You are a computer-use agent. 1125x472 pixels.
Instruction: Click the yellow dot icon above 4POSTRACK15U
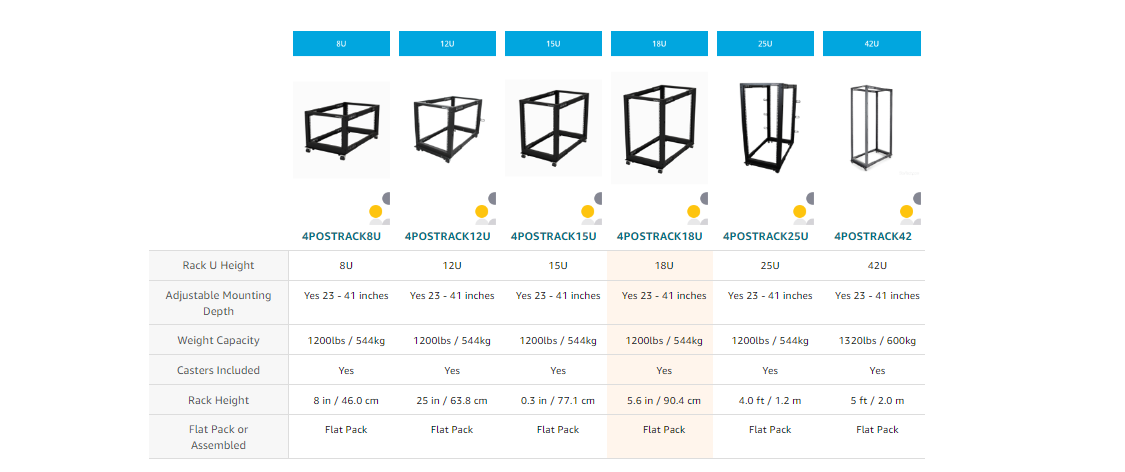(588, 212)
